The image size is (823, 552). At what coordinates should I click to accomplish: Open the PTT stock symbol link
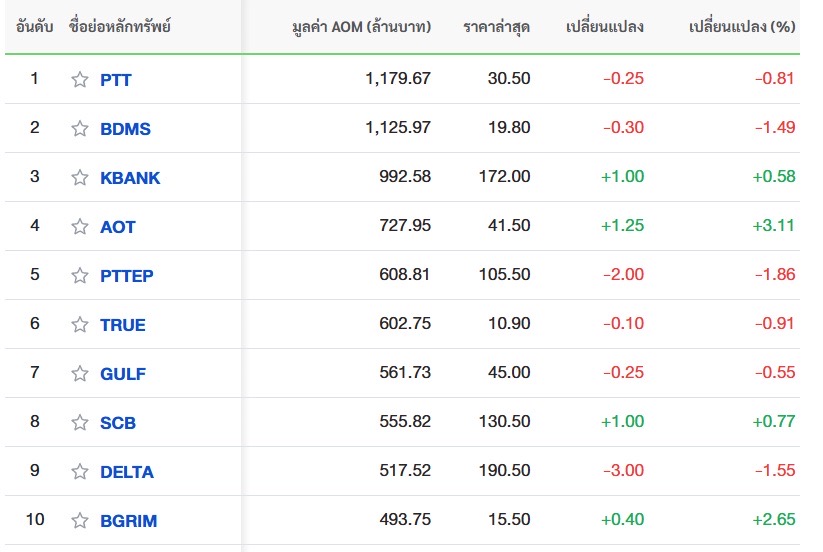[116, 79]
